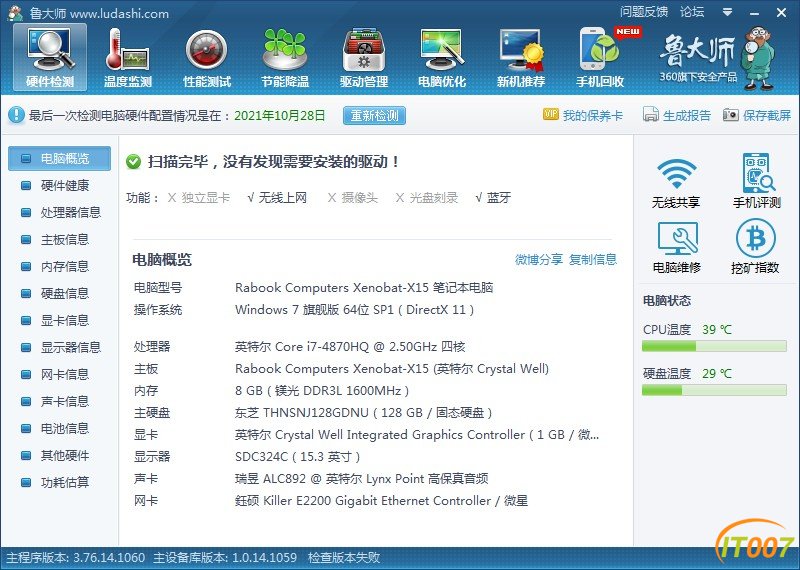Click the 生成报告 document icon
800x570 pixels.
coord(651,114)
